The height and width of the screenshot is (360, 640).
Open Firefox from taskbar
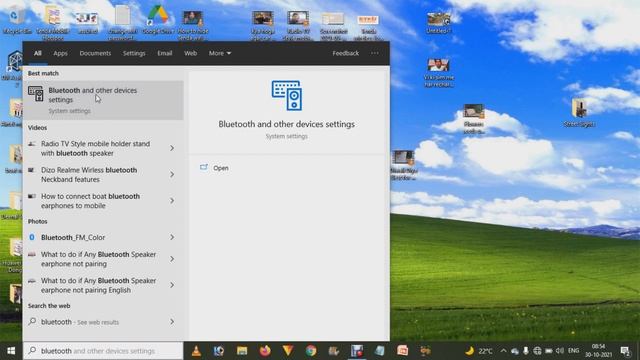(x=265, y=351)
